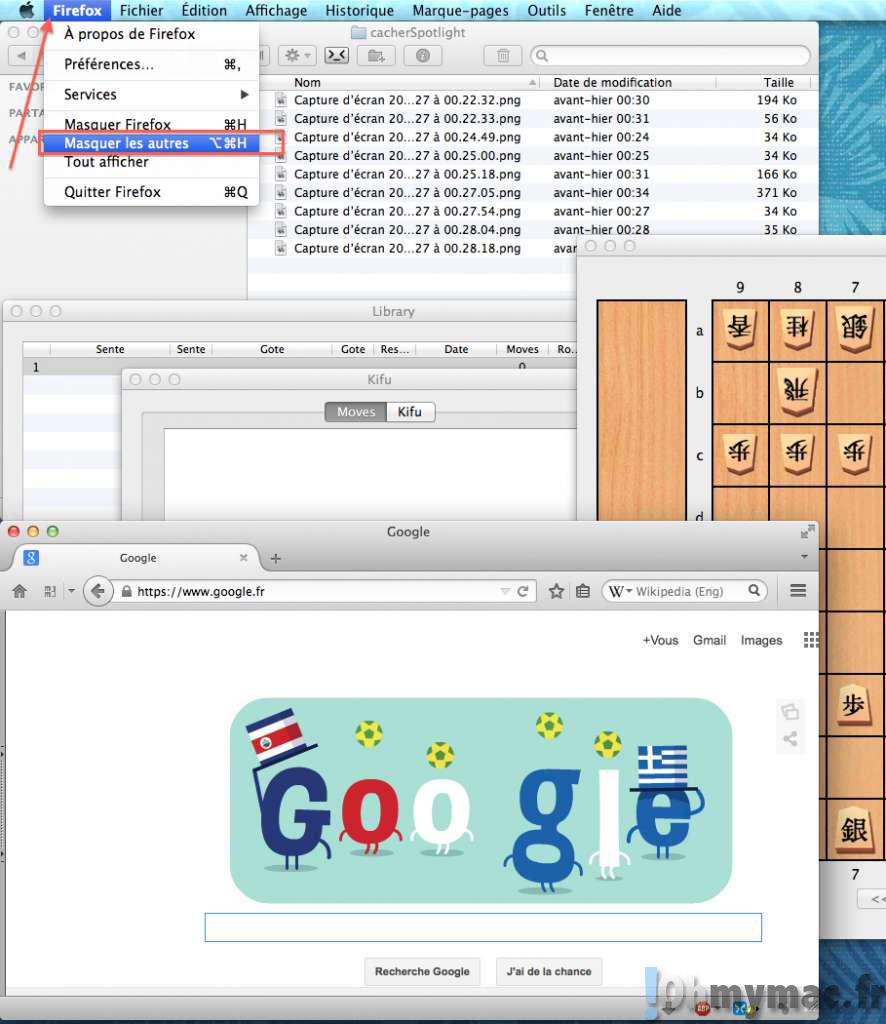Click the +Vous link
This screenshot has height=1024, width=886.
(x=660, y=641)
